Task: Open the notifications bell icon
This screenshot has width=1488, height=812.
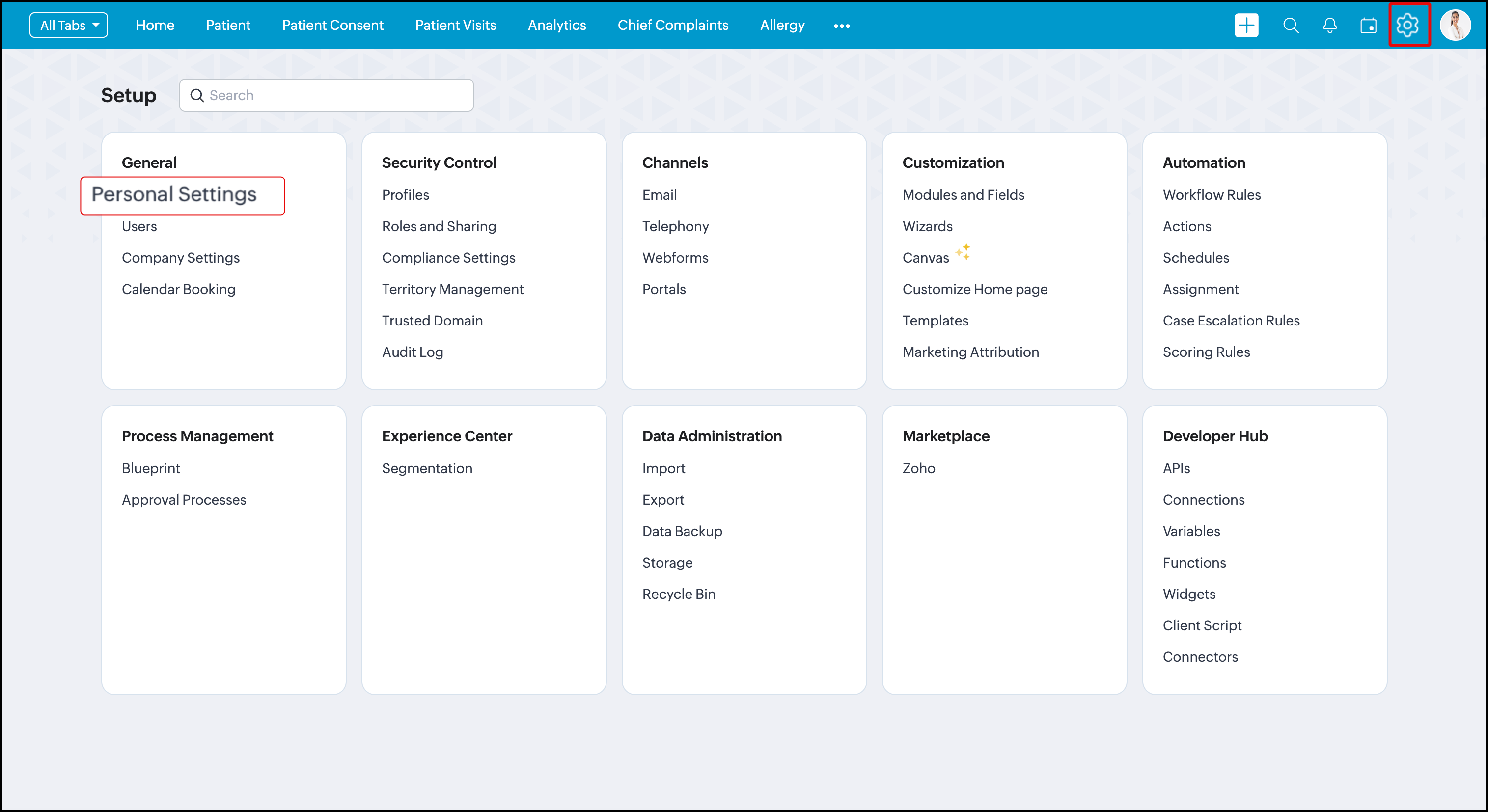Action: coord(1329,26)
